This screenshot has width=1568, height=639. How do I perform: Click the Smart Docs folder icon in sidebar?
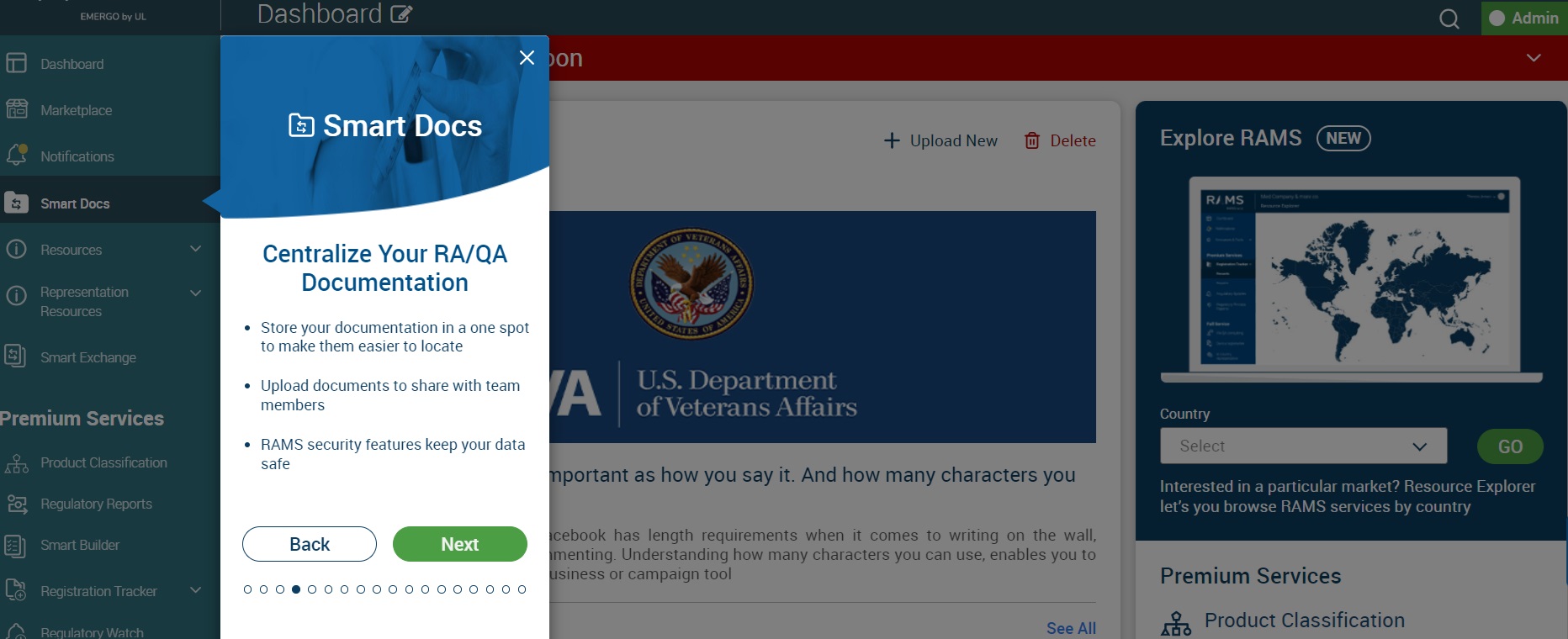(15, 203)
